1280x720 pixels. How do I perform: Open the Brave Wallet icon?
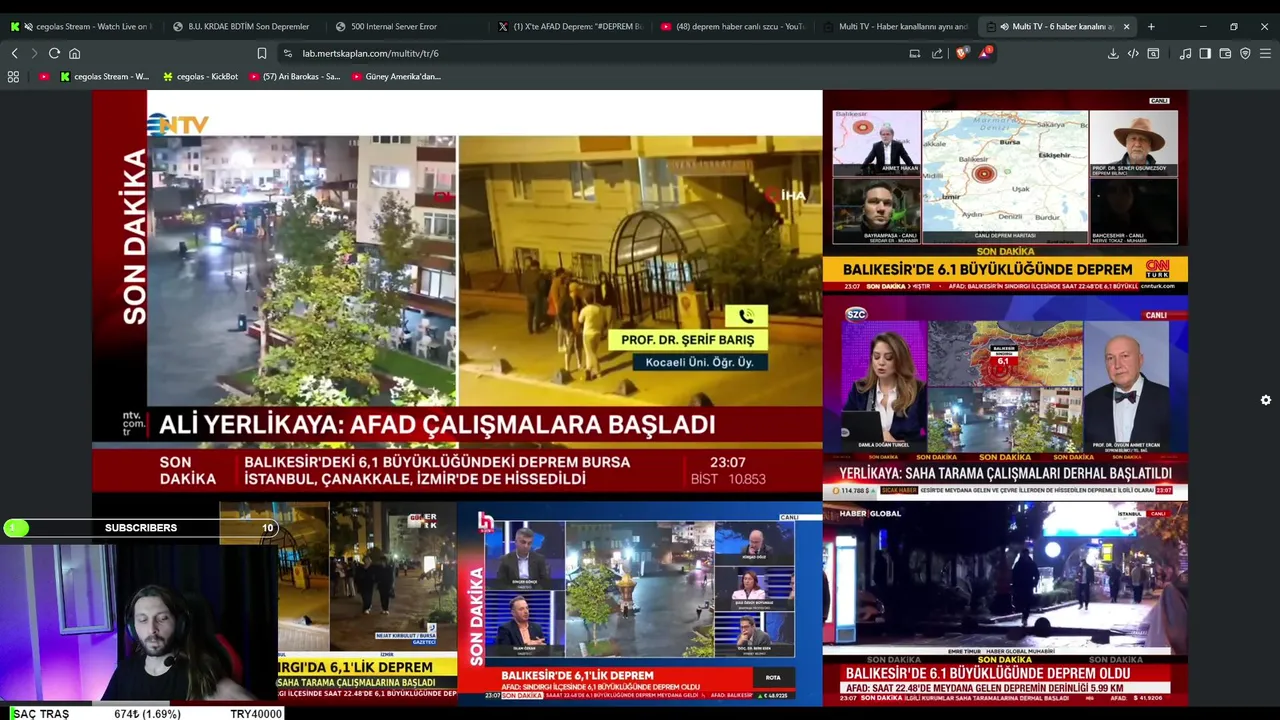pos(1225,53)
